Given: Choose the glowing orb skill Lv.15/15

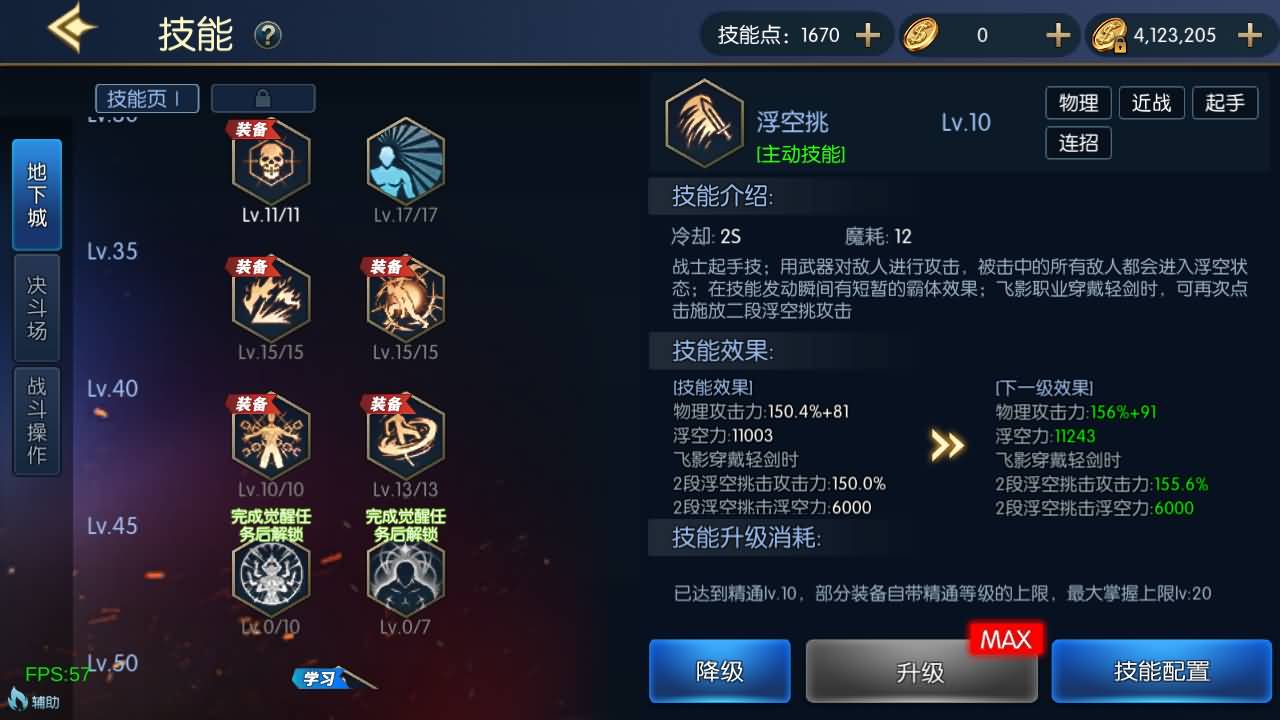Looking at the screenshot, I should pos(406,298).
